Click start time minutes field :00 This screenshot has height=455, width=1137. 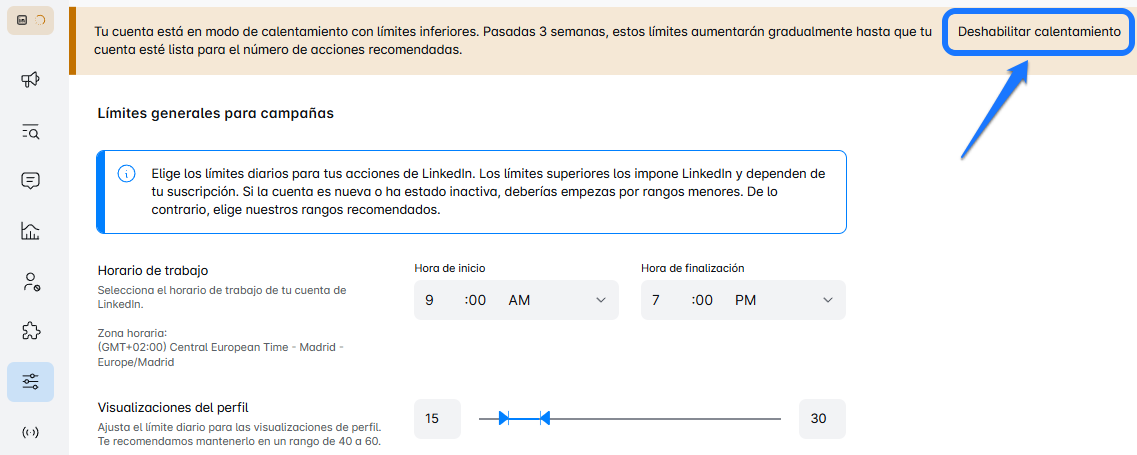pos(476,300)
